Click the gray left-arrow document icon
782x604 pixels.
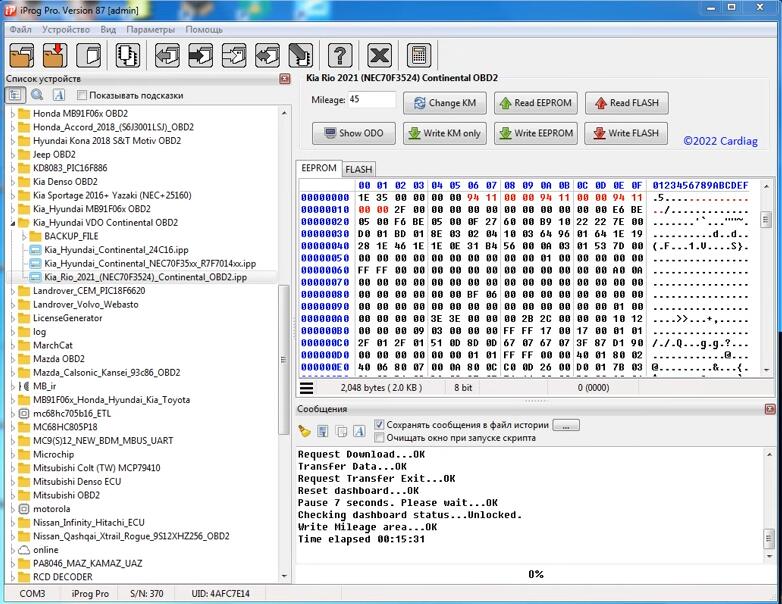167,55
